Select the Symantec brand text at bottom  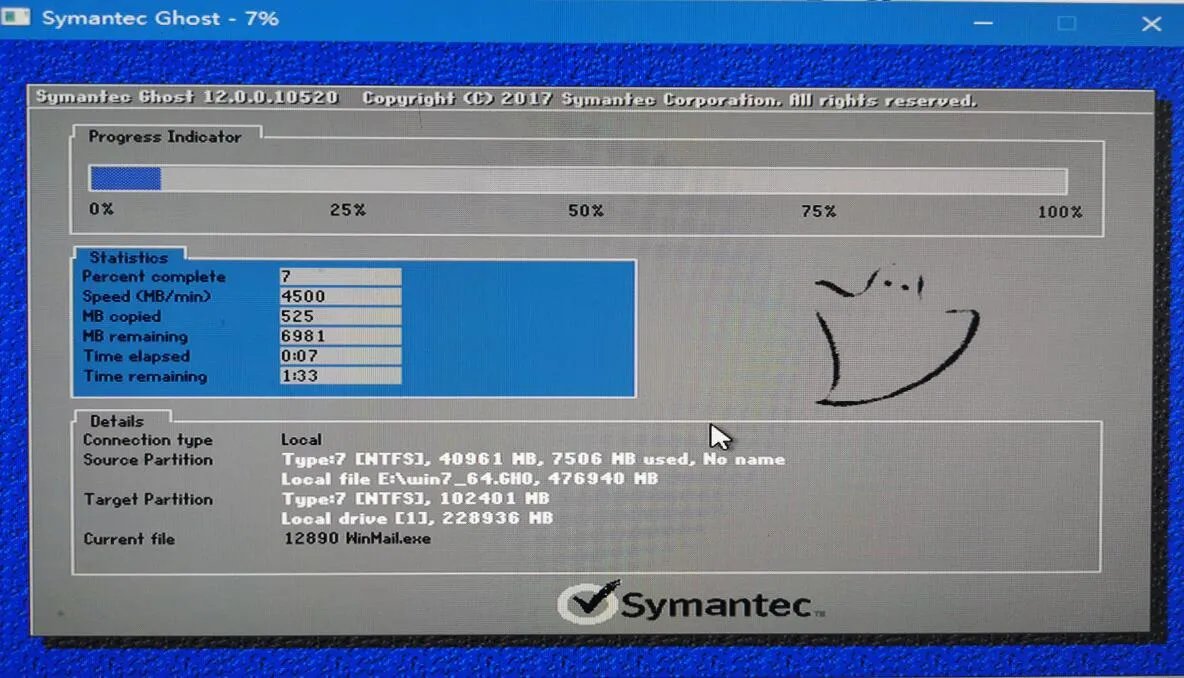click(x=713, y=604)
